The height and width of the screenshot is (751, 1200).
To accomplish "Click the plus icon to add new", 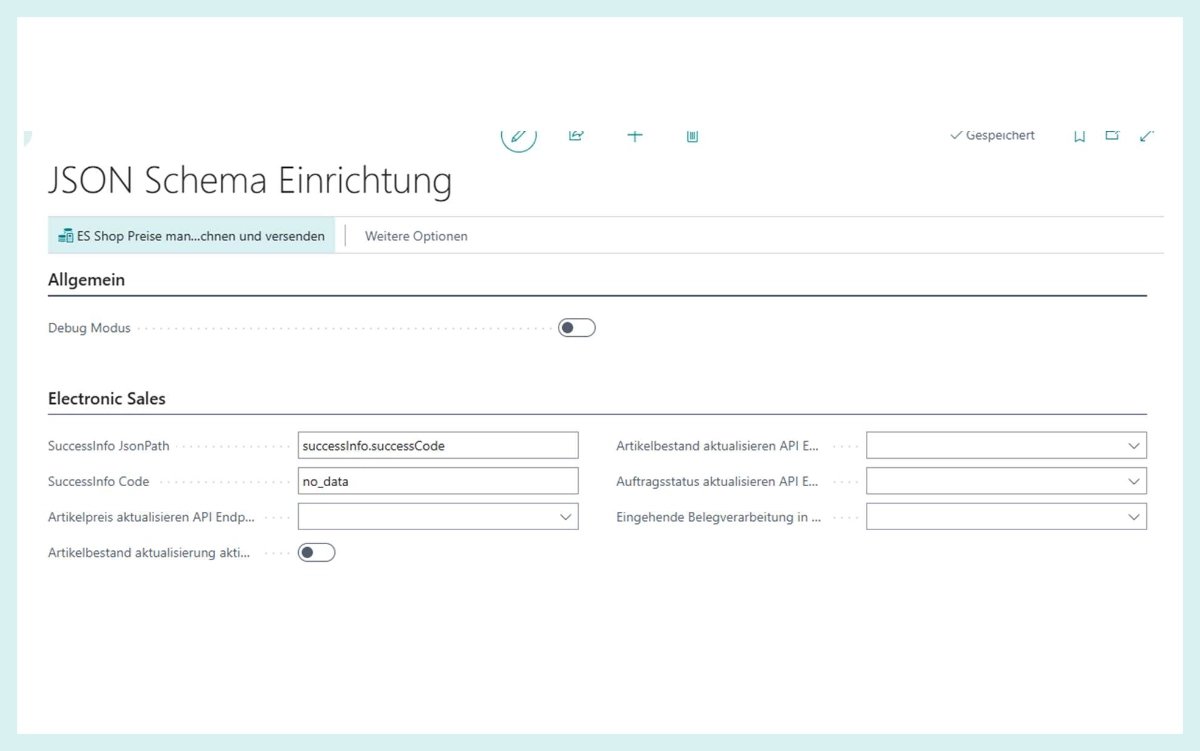I will click(x=635, y=136).
